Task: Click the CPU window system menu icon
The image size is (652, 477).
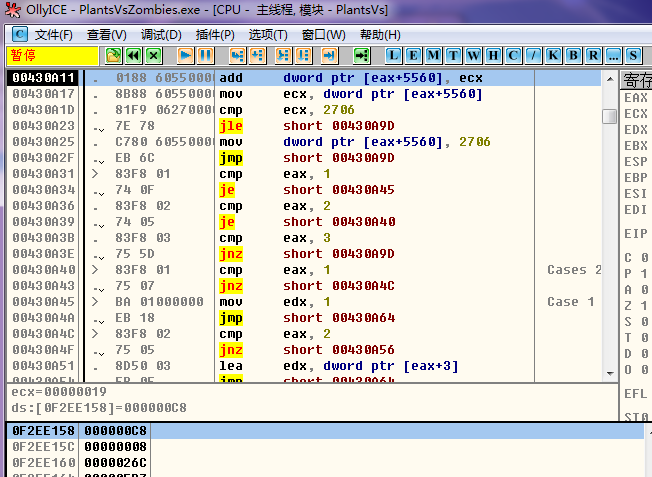Action: (19, 34)
